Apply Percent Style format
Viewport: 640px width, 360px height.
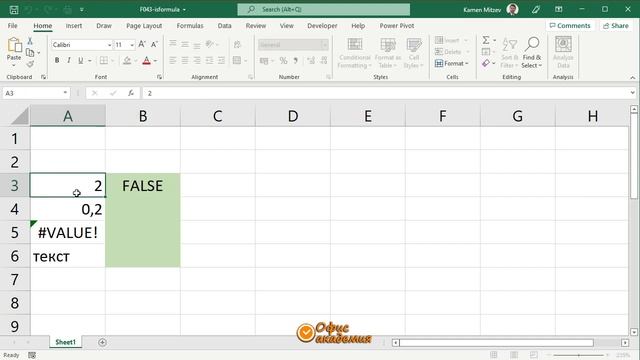[x=283, y=61]
